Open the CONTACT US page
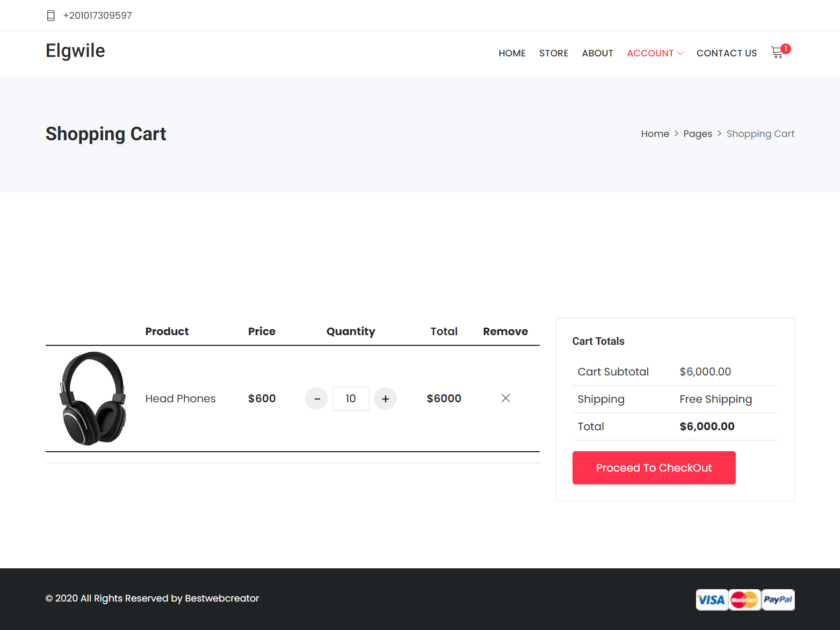 726,53
